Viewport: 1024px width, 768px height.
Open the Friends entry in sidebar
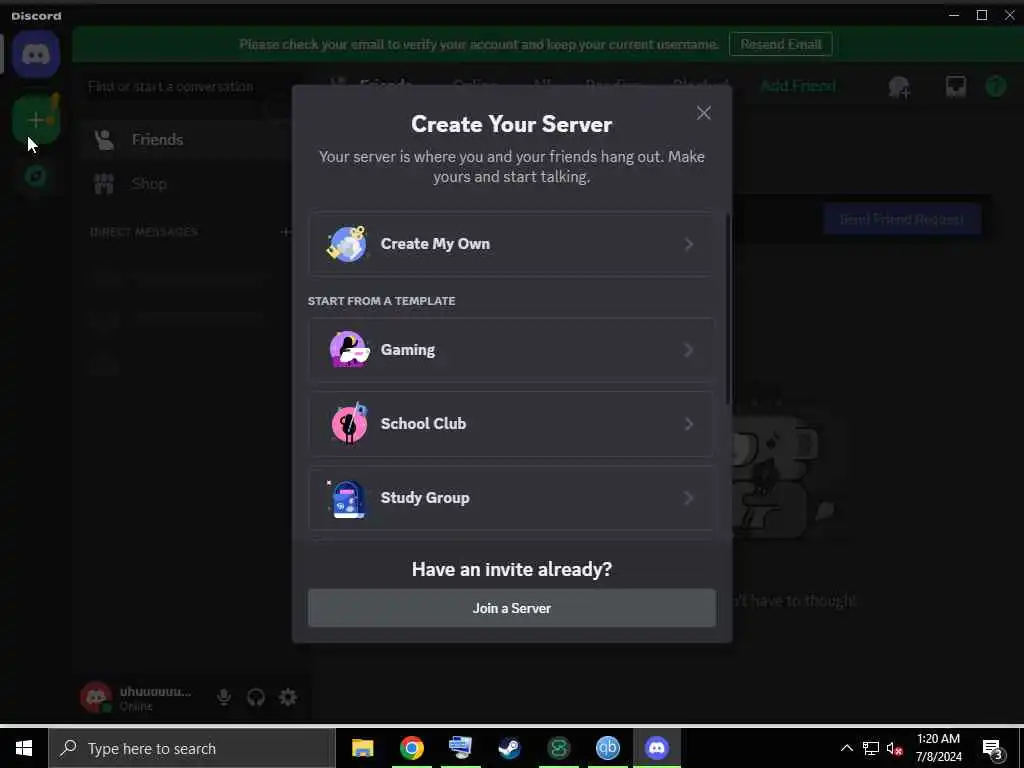pyautogui.click(x=185, y=140)
